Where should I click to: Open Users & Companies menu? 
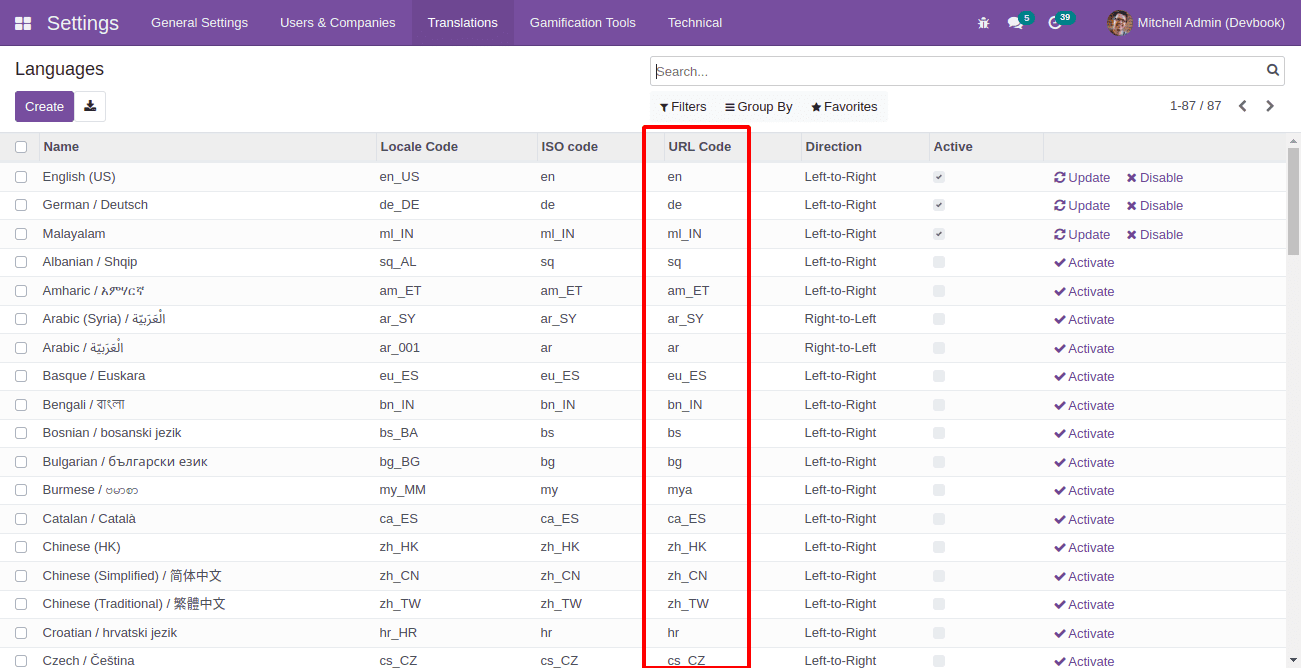(x=338, y=22)
